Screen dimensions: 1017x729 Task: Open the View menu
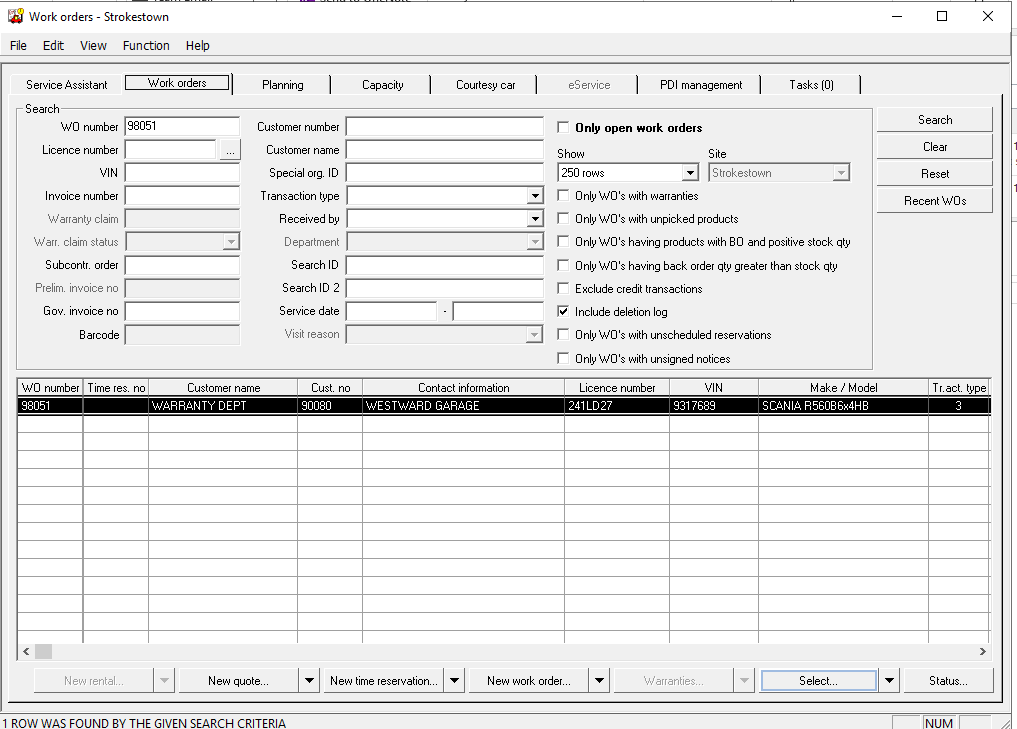93,45
